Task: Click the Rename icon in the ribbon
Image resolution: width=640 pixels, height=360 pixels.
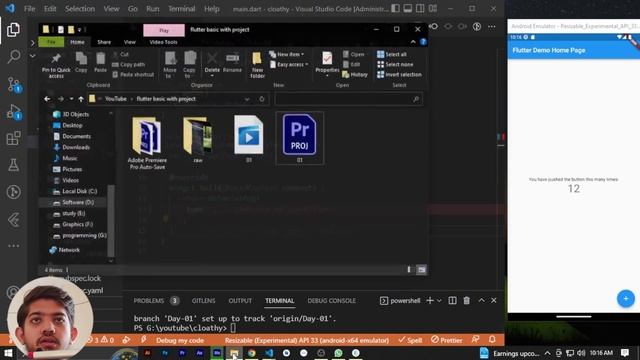Action: click(232, 62)
